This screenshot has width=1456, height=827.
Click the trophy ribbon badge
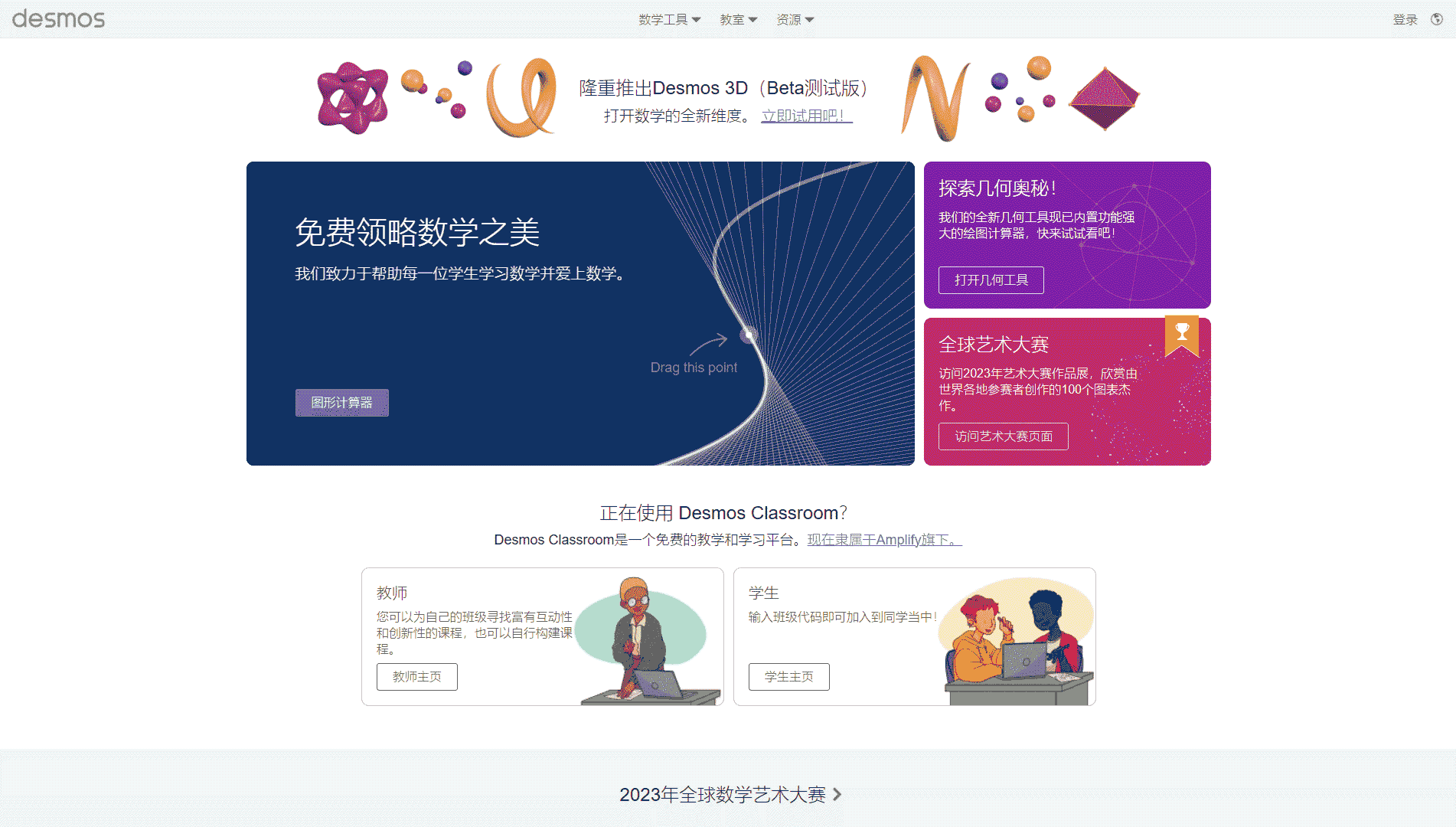point(1182,335)
